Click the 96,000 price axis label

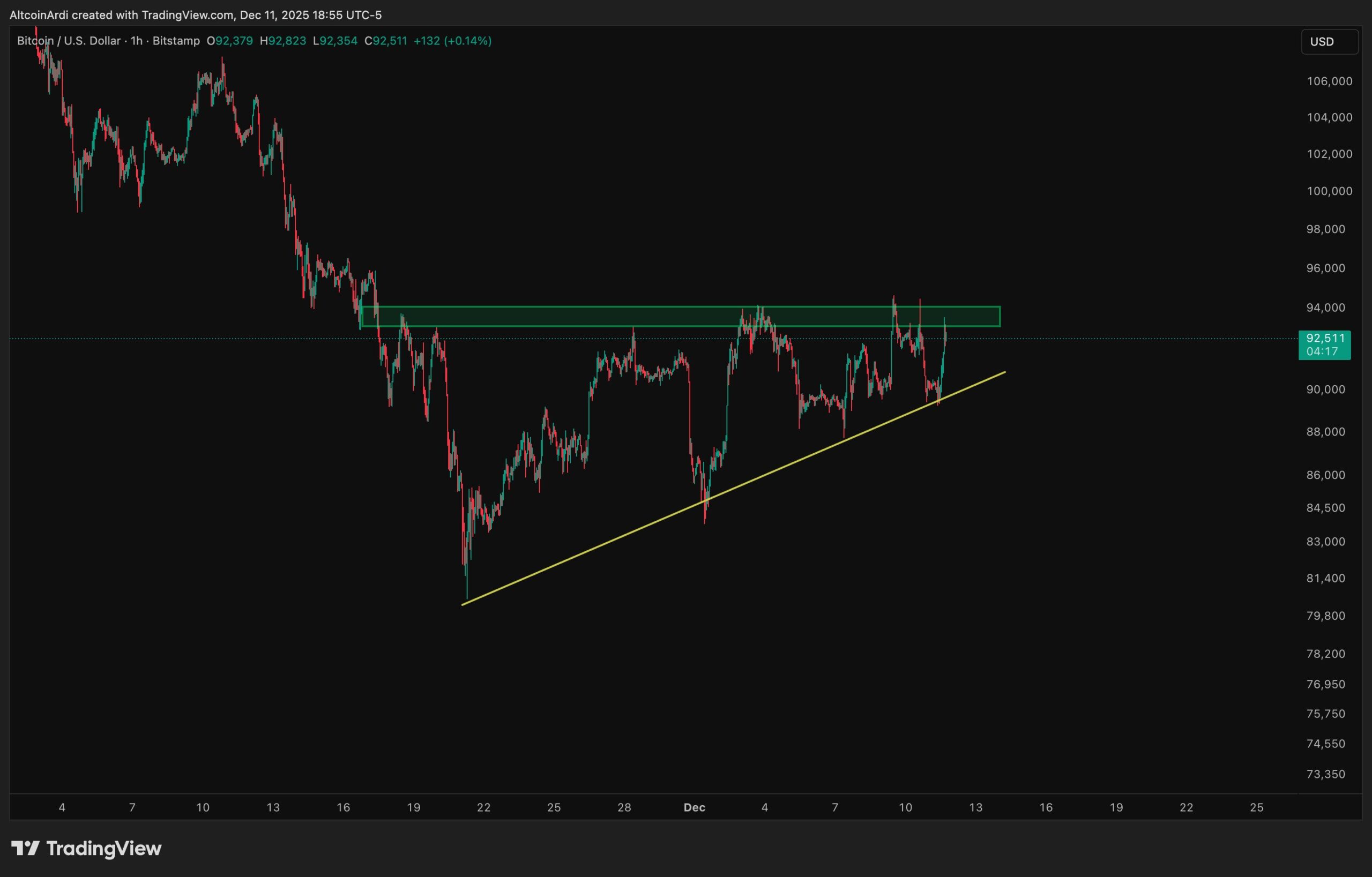point(1325,268)
